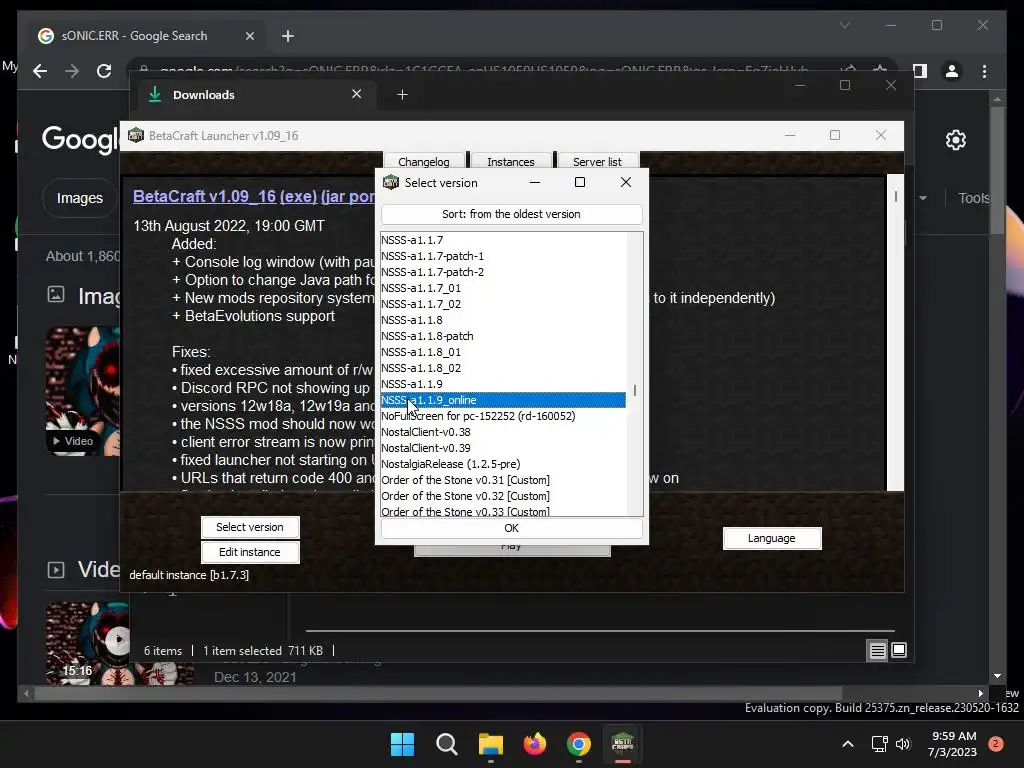The height and width of the screenshot is (768, 1024).
Task: Open notification badge in taskbar
Action: (996, 744)
